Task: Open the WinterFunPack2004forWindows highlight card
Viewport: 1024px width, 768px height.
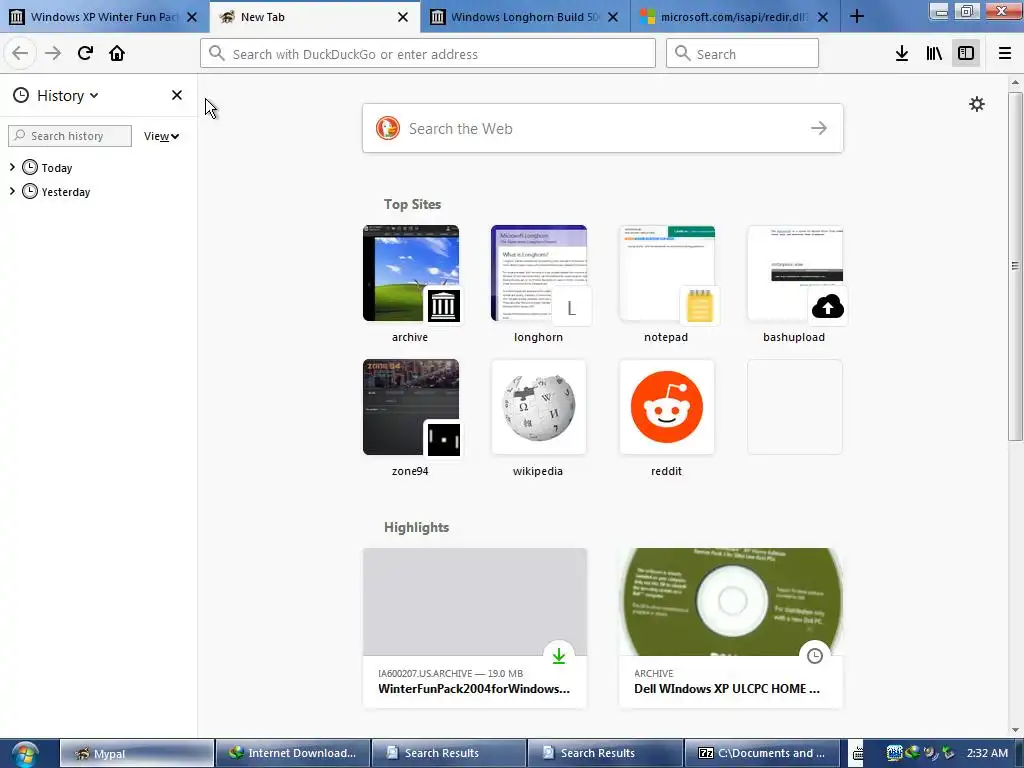Action: click(475, 628)
